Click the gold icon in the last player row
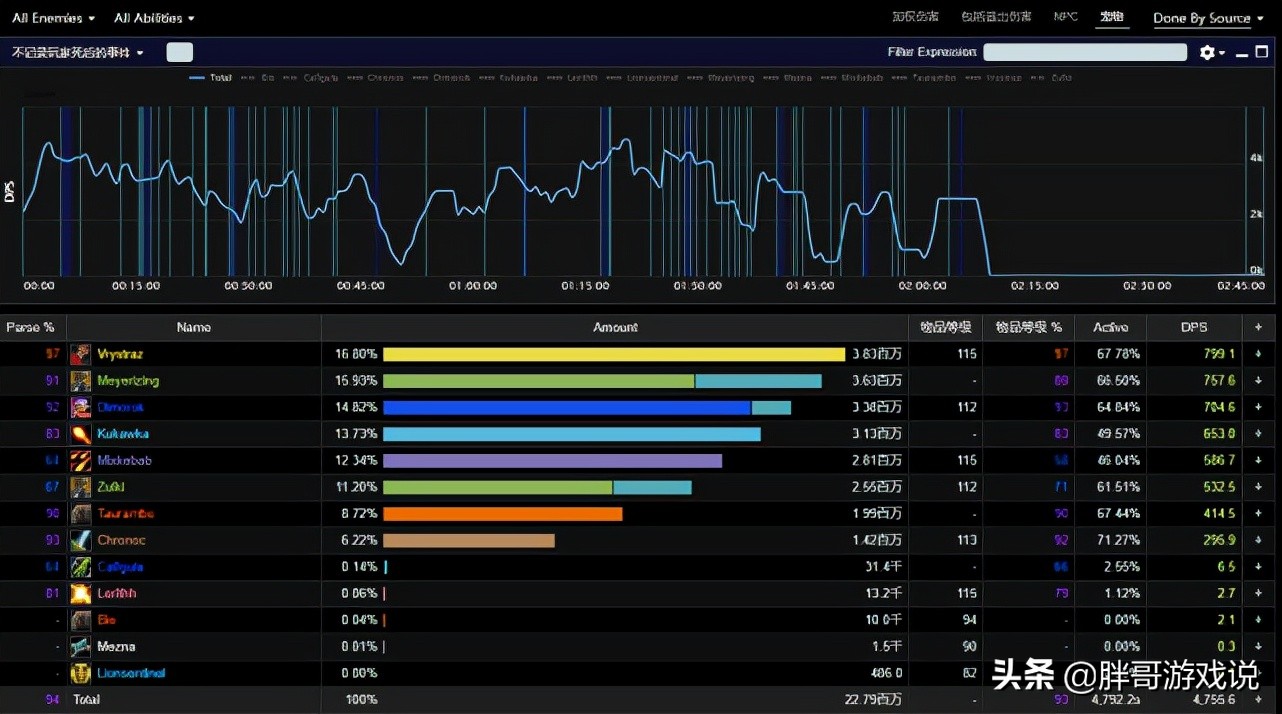Viewport: 1282px width, 714px height. point(80,673)
